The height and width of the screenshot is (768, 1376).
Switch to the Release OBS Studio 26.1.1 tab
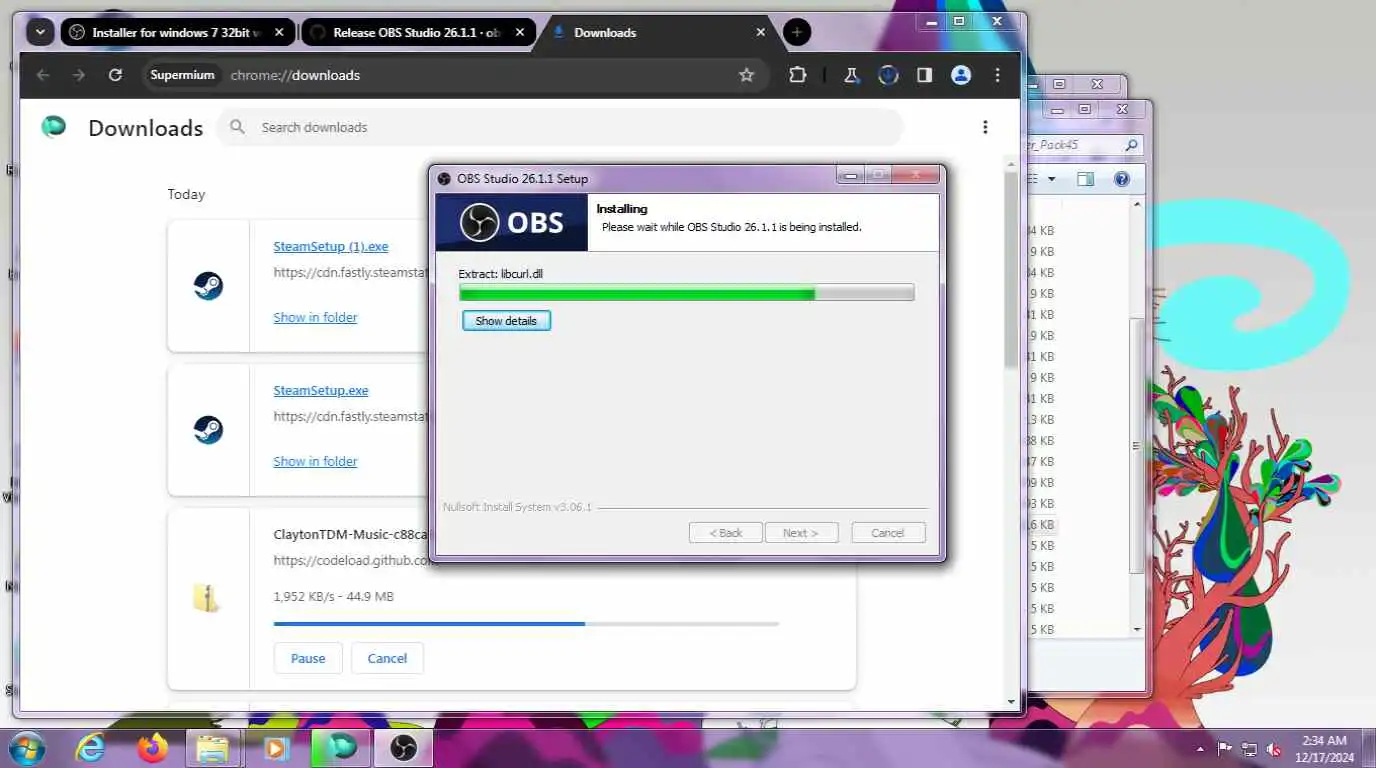(418, 32)
